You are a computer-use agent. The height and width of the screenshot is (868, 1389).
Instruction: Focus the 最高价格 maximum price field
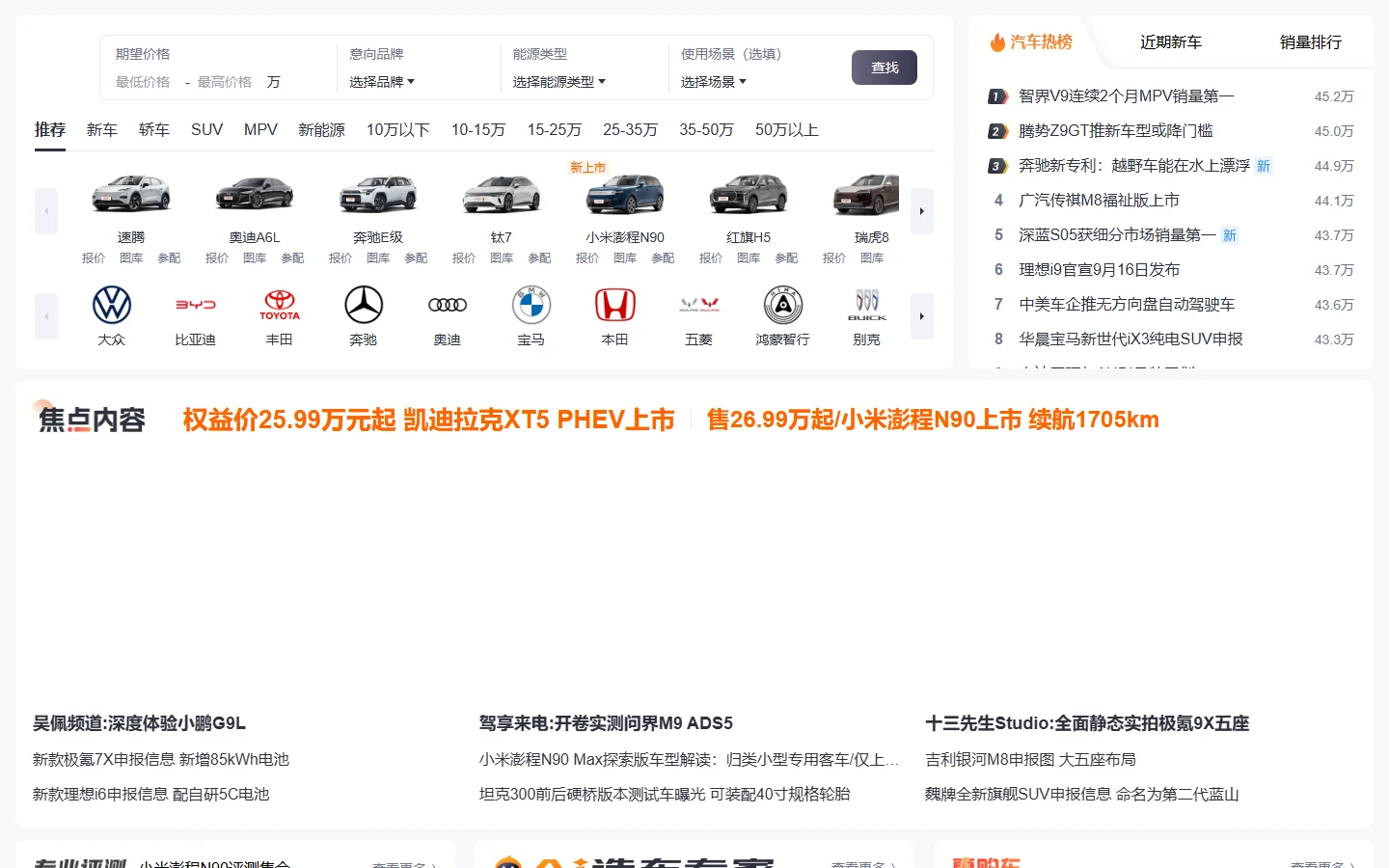pos(225,82)
